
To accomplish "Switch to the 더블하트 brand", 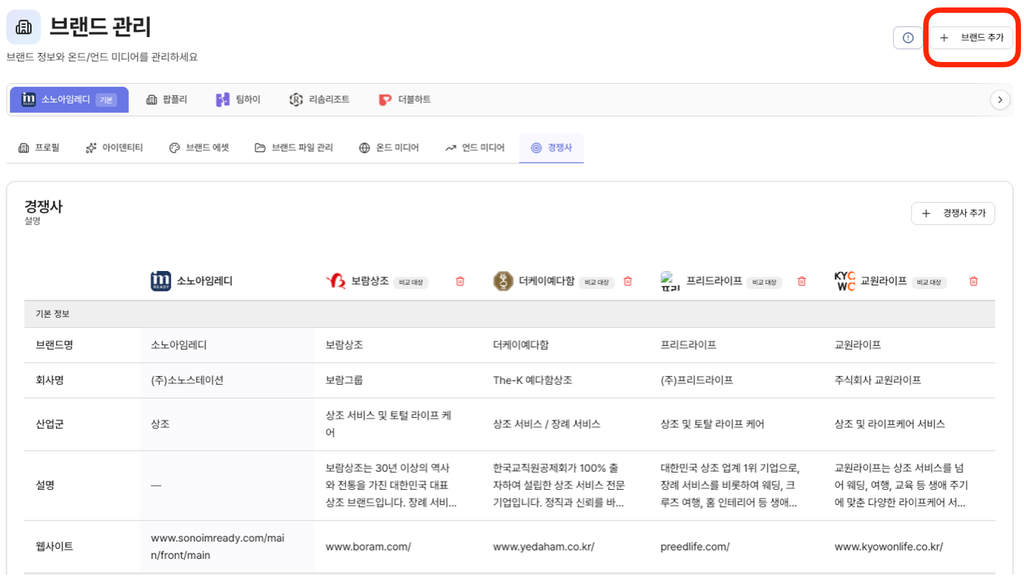I will 405,99.
